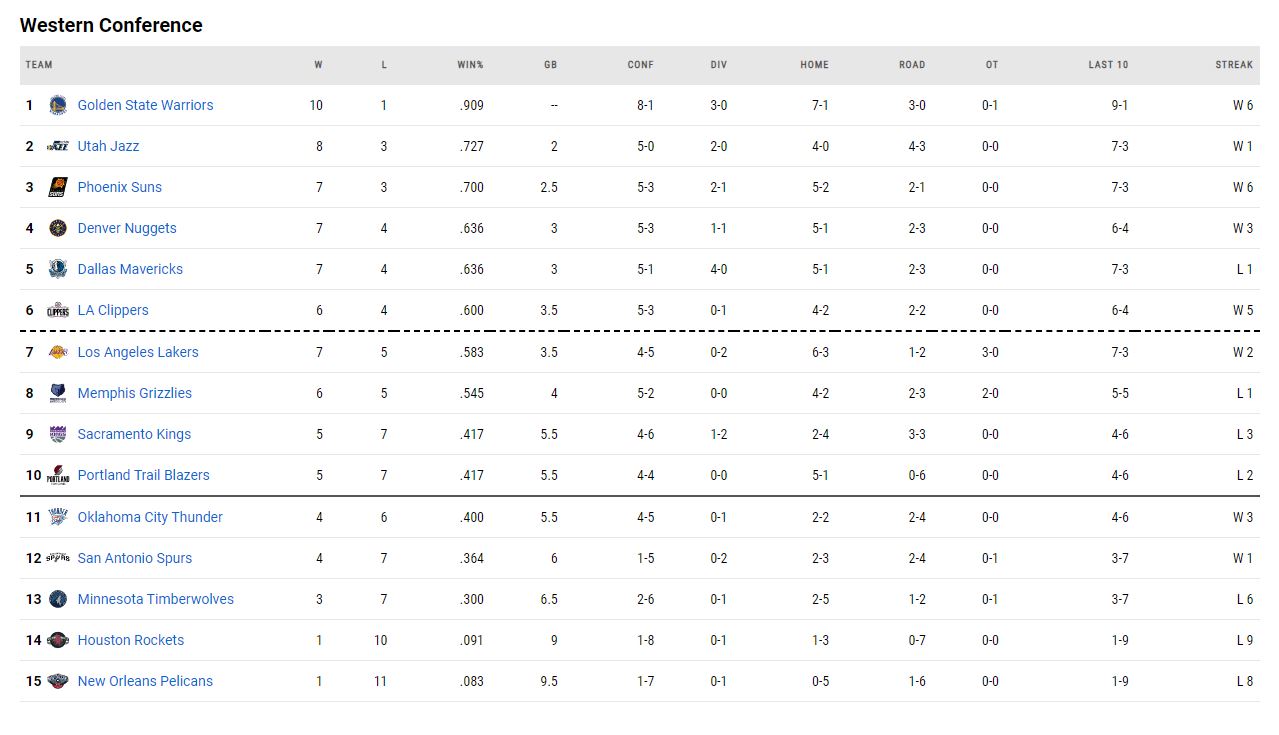The width and height of the screenshot is (1279, 735).
Task: Open the Sacramento Kings team link
Action: click(x=134, y=434)
